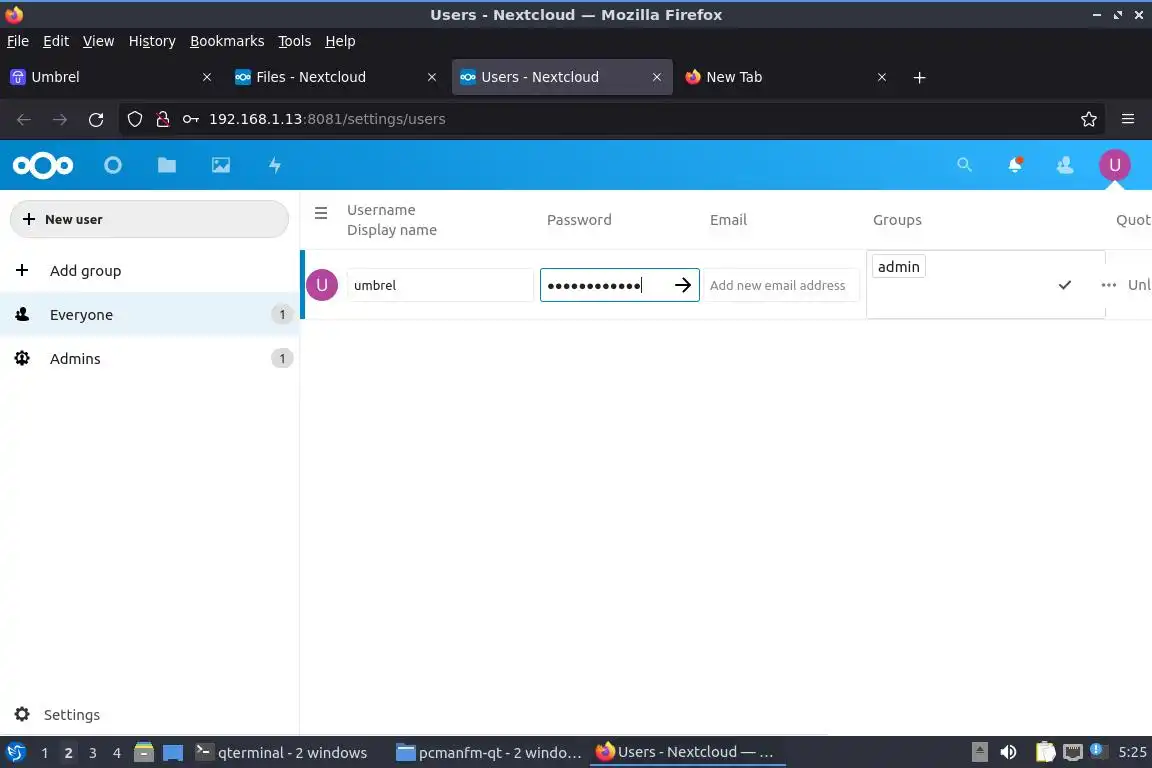This screenshot has width=1152, height=768.
Task: Open the Help menu
Action: pos(340,41)
